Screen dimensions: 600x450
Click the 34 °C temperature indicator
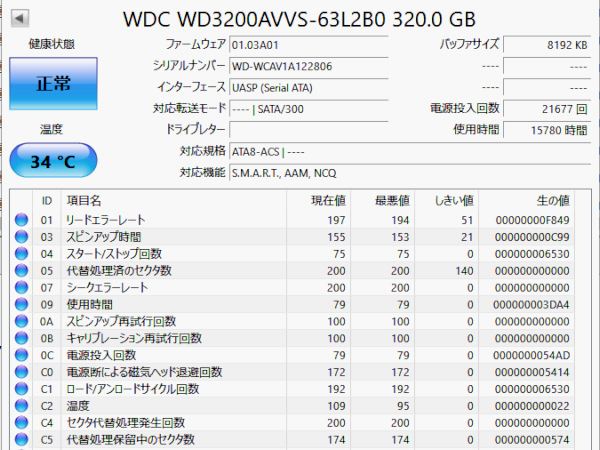pyautogui.click(x=53, y=160)
